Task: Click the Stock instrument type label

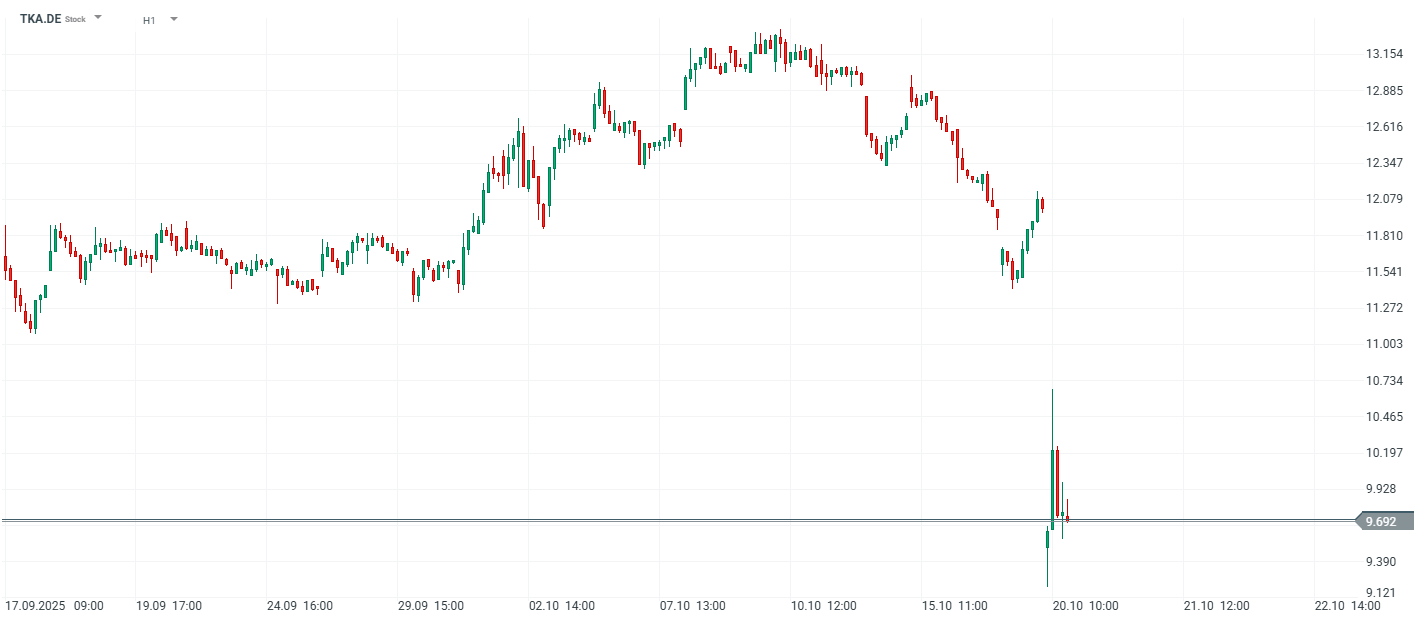Action: coord(75,20)
